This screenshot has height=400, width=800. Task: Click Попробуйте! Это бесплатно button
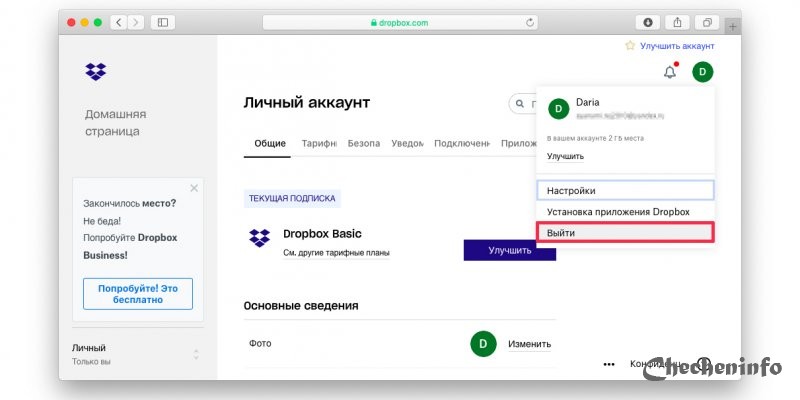(138, 294)
